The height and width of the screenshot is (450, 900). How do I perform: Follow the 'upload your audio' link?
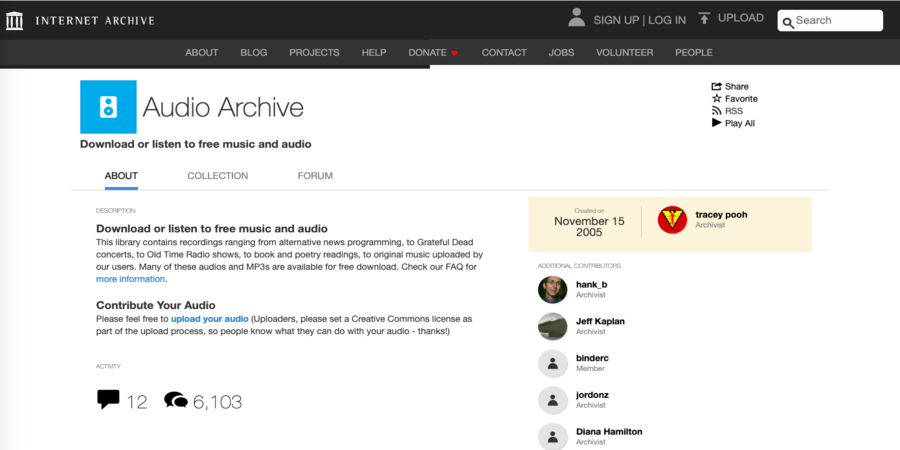click(x=210, y=319)
